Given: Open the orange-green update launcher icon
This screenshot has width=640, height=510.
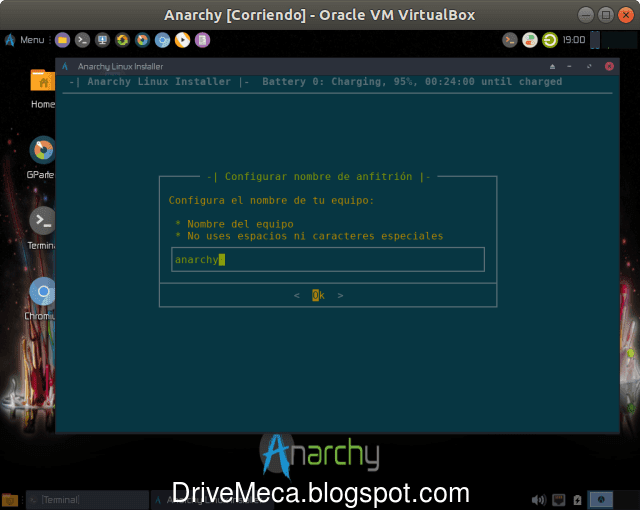Looking at the screenshot, I should (122, 40).
